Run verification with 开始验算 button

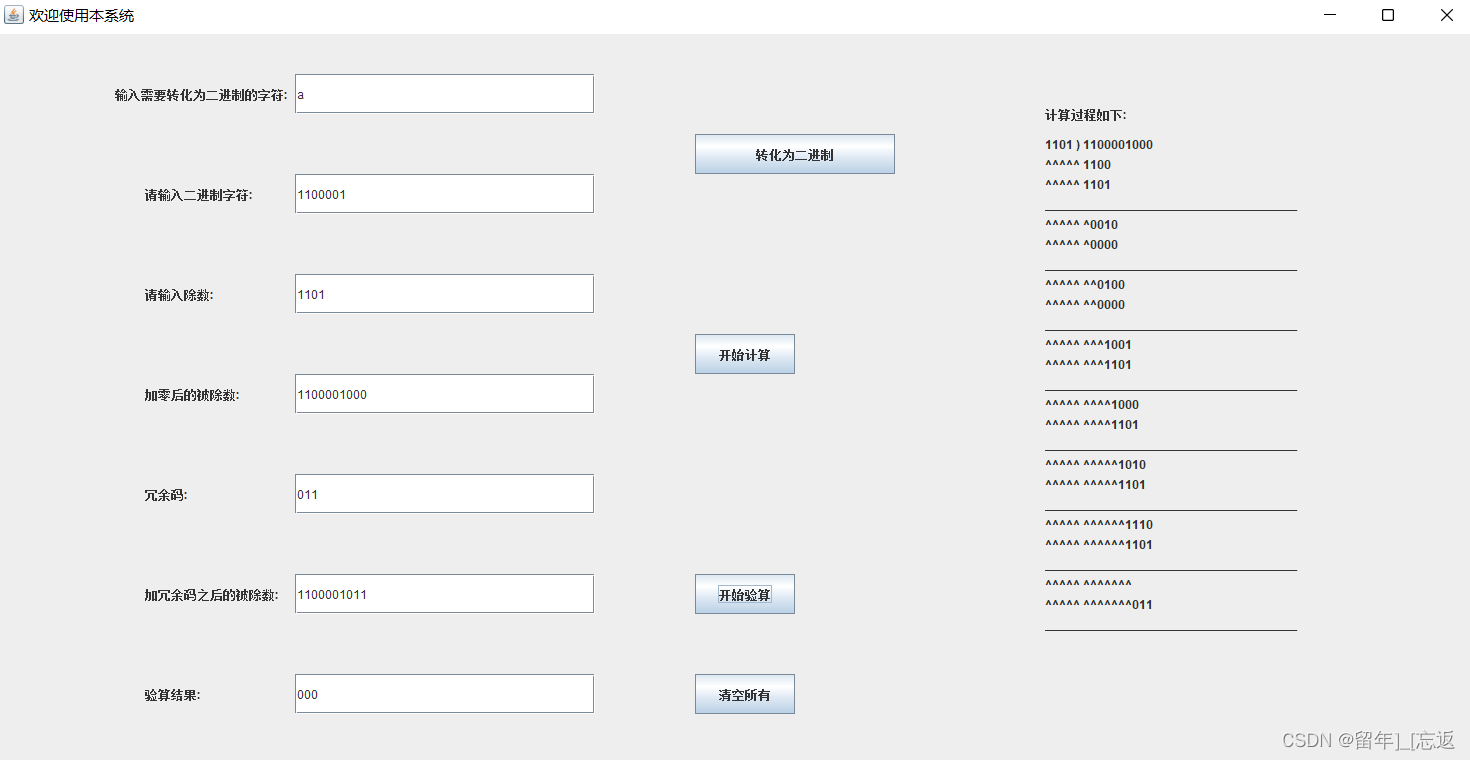[744, 594]
